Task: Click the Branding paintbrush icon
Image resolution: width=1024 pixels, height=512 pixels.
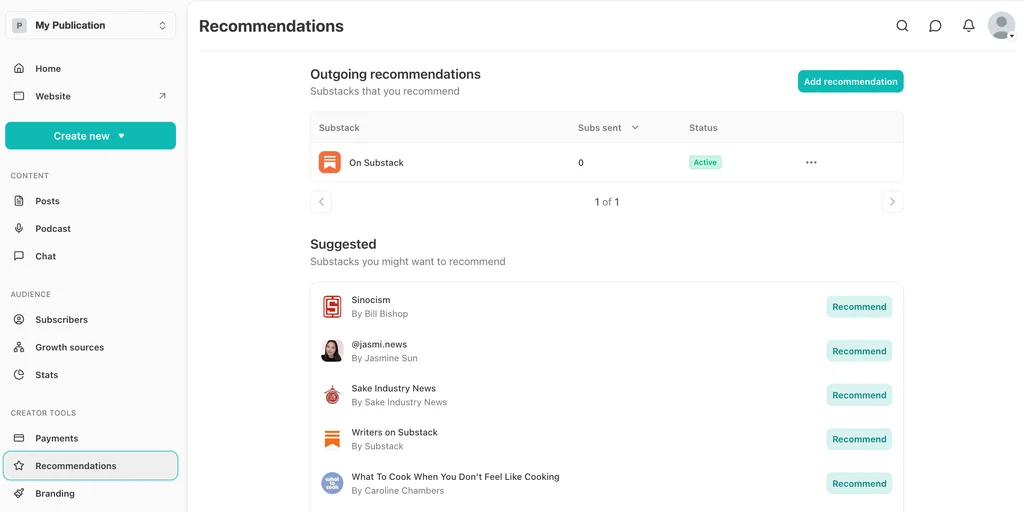Action: (x=19, y=494)
